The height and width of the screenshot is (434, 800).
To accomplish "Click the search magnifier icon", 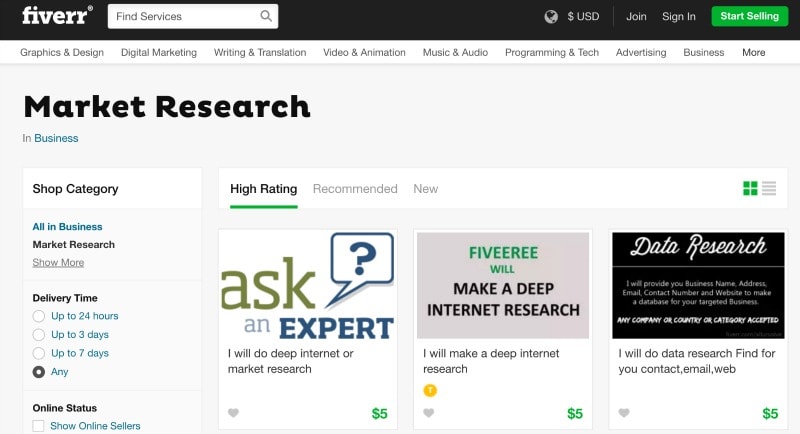I will 266,16.
